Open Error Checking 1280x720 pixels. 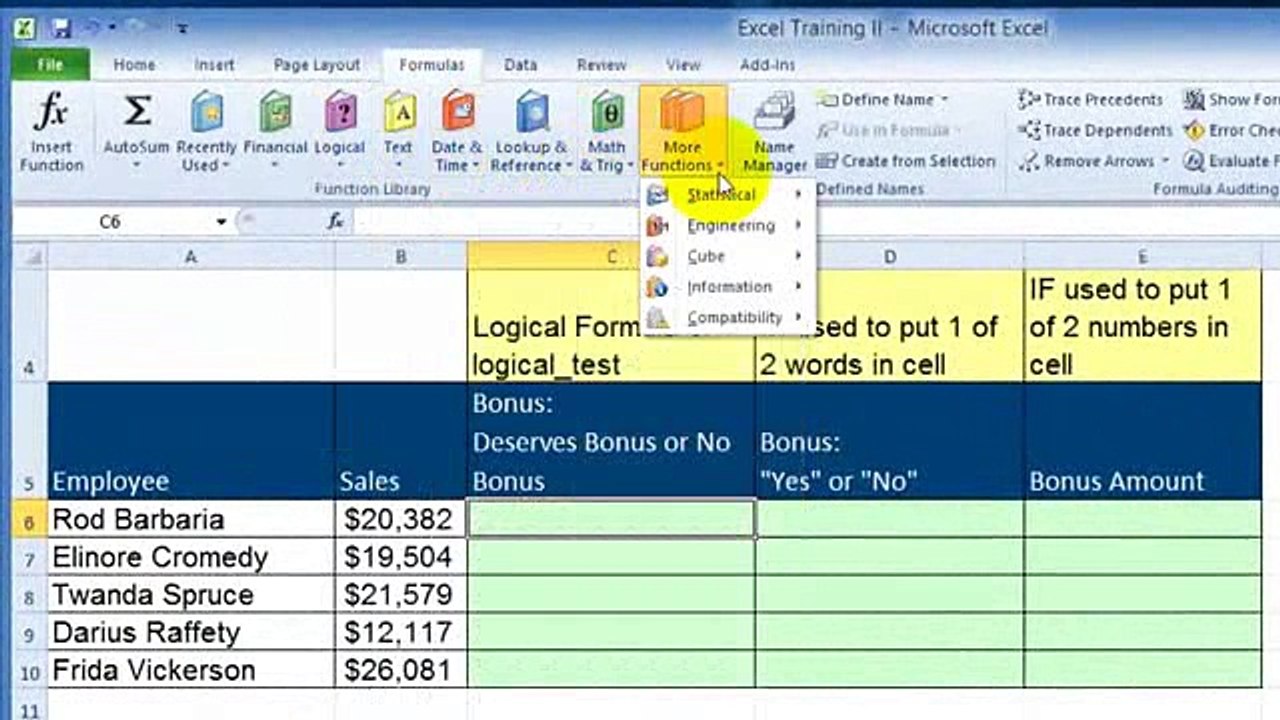(x=1231, y=130)
